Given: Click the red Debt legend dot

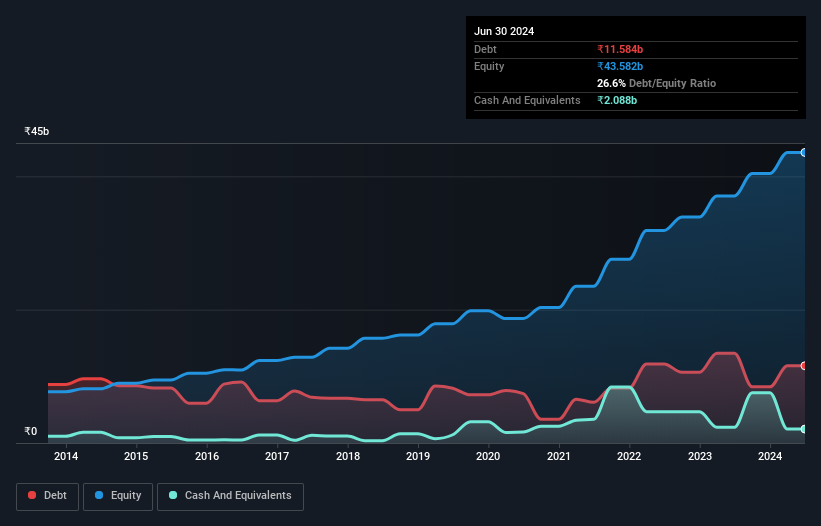Looking at the screenshot, I should tap(32, 495).
